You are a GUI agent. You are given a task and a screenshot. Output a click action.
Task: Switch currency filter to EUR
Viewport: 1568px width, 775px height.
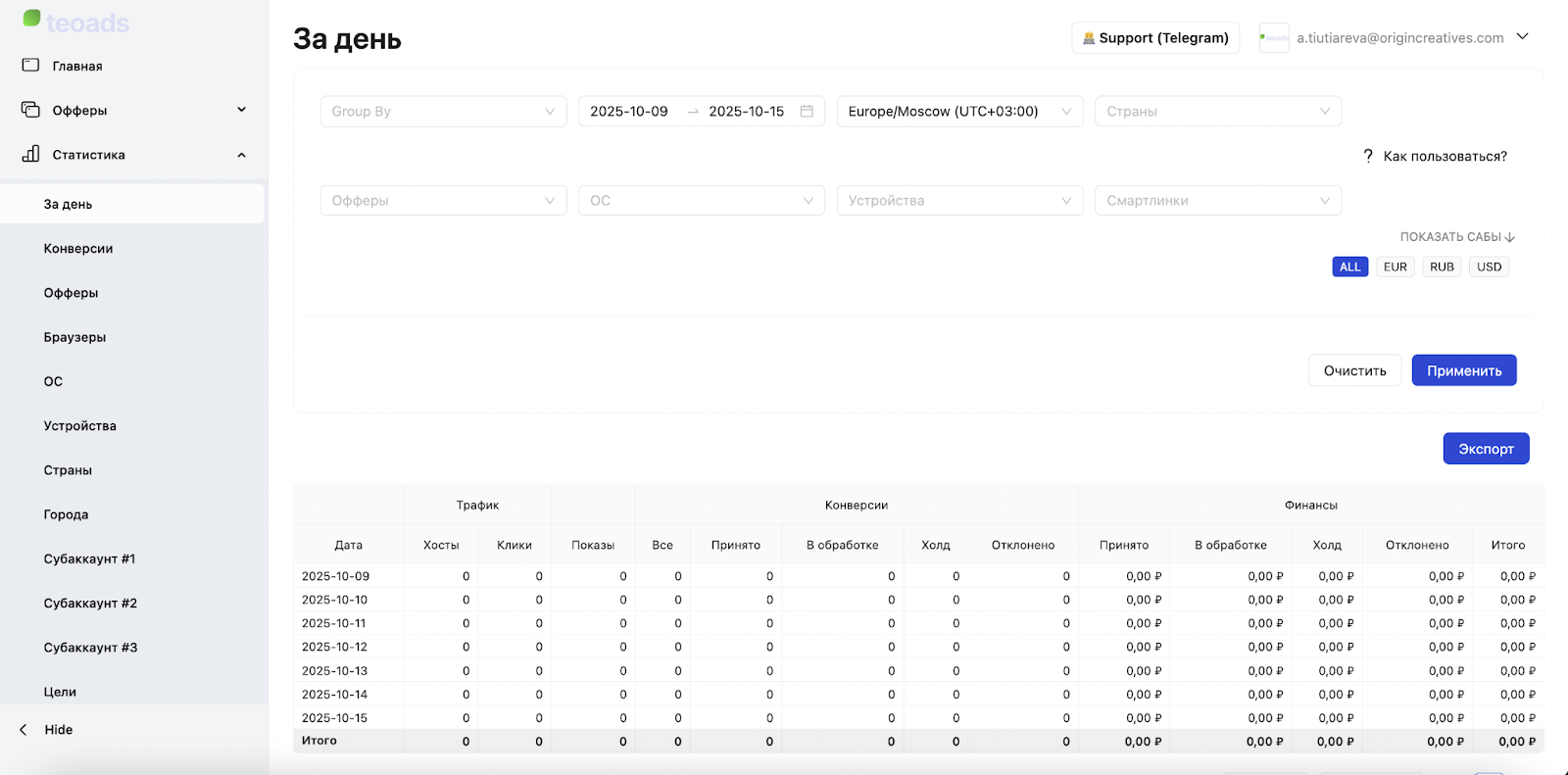[1395, 266]
